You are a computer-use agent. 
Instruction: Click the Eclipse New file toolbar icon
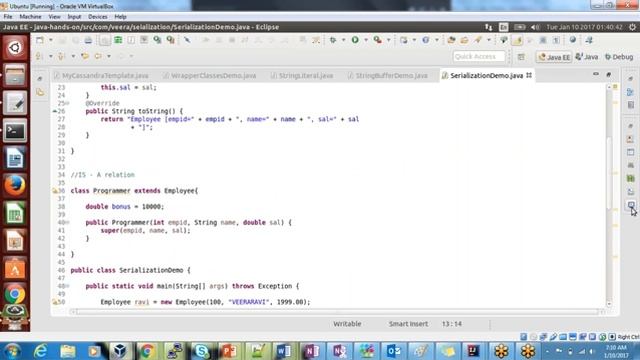40,40
